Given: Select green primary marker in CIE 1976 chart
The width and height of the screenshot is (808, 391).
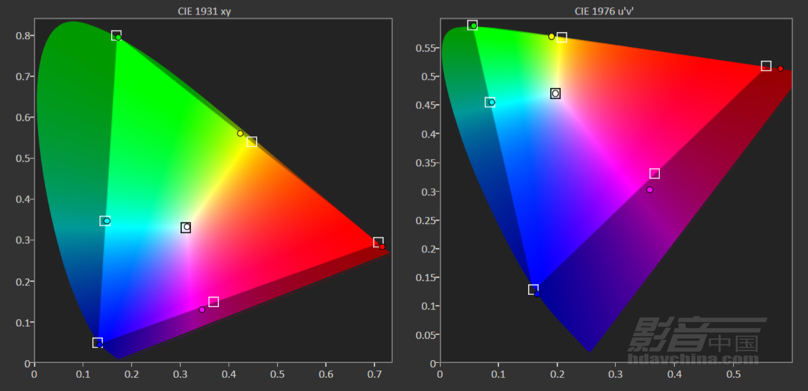Looking at the screenshot, I should point(473,25).
